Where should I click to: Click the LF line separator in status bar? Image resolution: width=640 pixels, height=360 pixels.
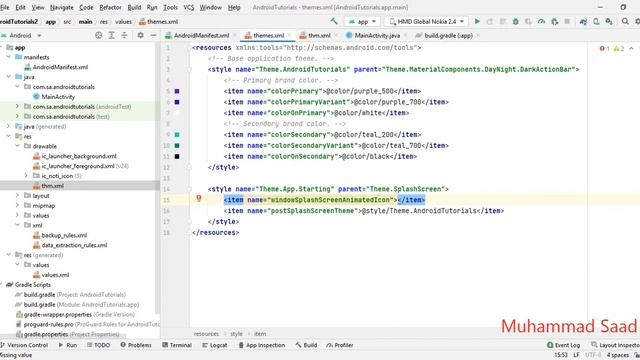pos(576,355)
